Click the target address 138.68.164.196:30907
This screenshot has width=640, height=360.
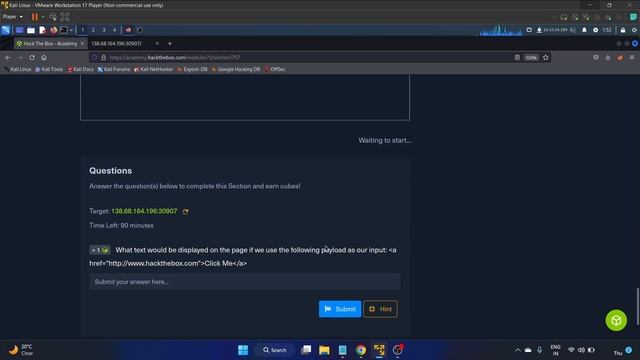(144, 211)
